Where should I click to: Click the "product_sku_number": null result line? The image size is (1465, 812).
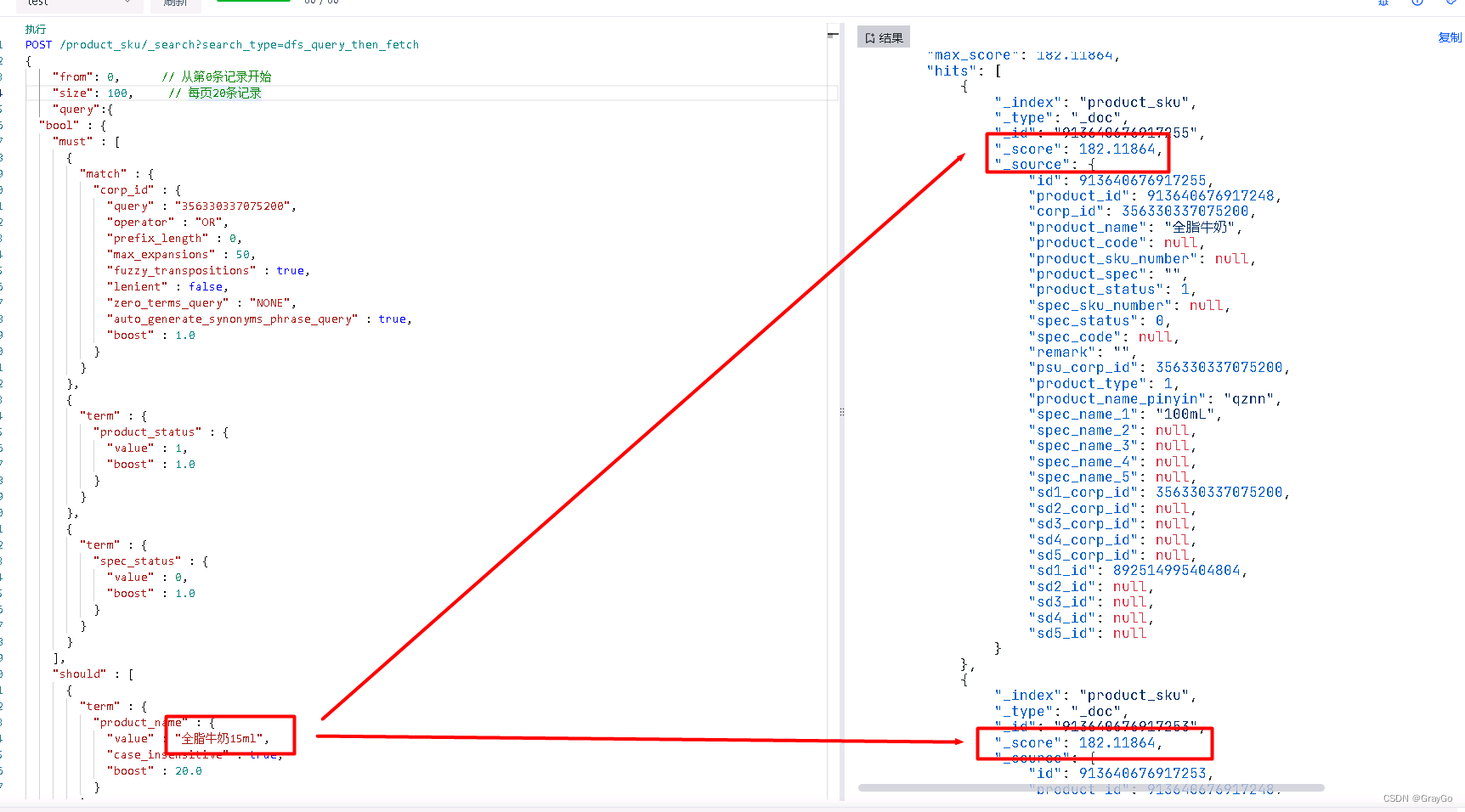[1142, 258]
